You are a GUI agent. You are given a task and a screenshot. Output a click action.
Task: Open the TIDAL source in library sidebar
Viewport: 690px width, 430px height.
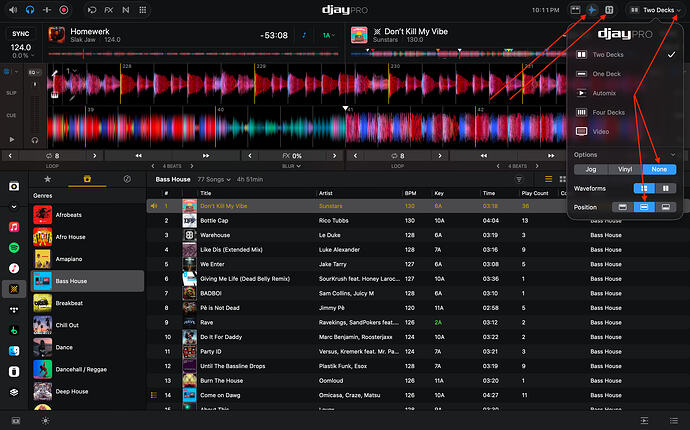pos(14,309)
